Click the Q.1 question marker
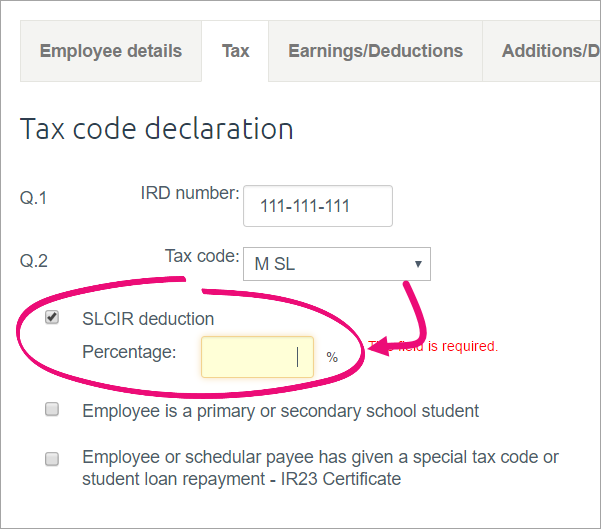This screenshot has height=529, width=601. (34, 198)
